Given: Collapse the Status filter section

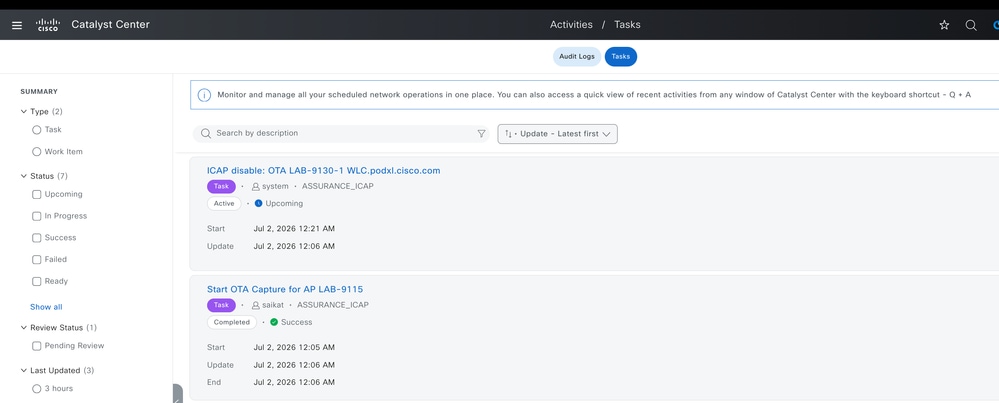Looking at the screenshot, I should [x=24, y=176].
